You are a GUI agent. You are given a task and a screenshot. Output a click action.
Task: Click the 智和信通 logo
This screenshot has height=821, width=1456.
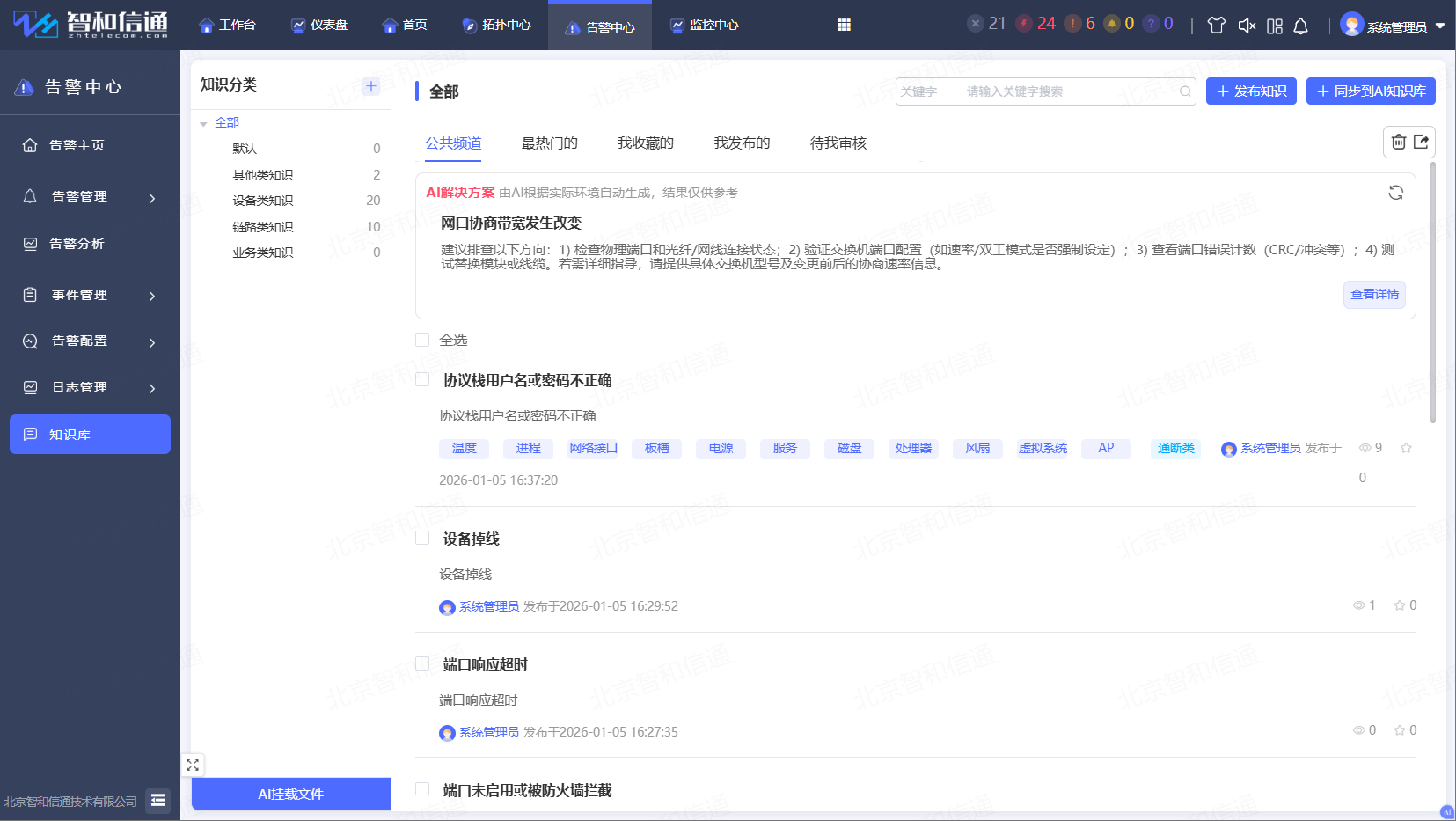point(91,25)
